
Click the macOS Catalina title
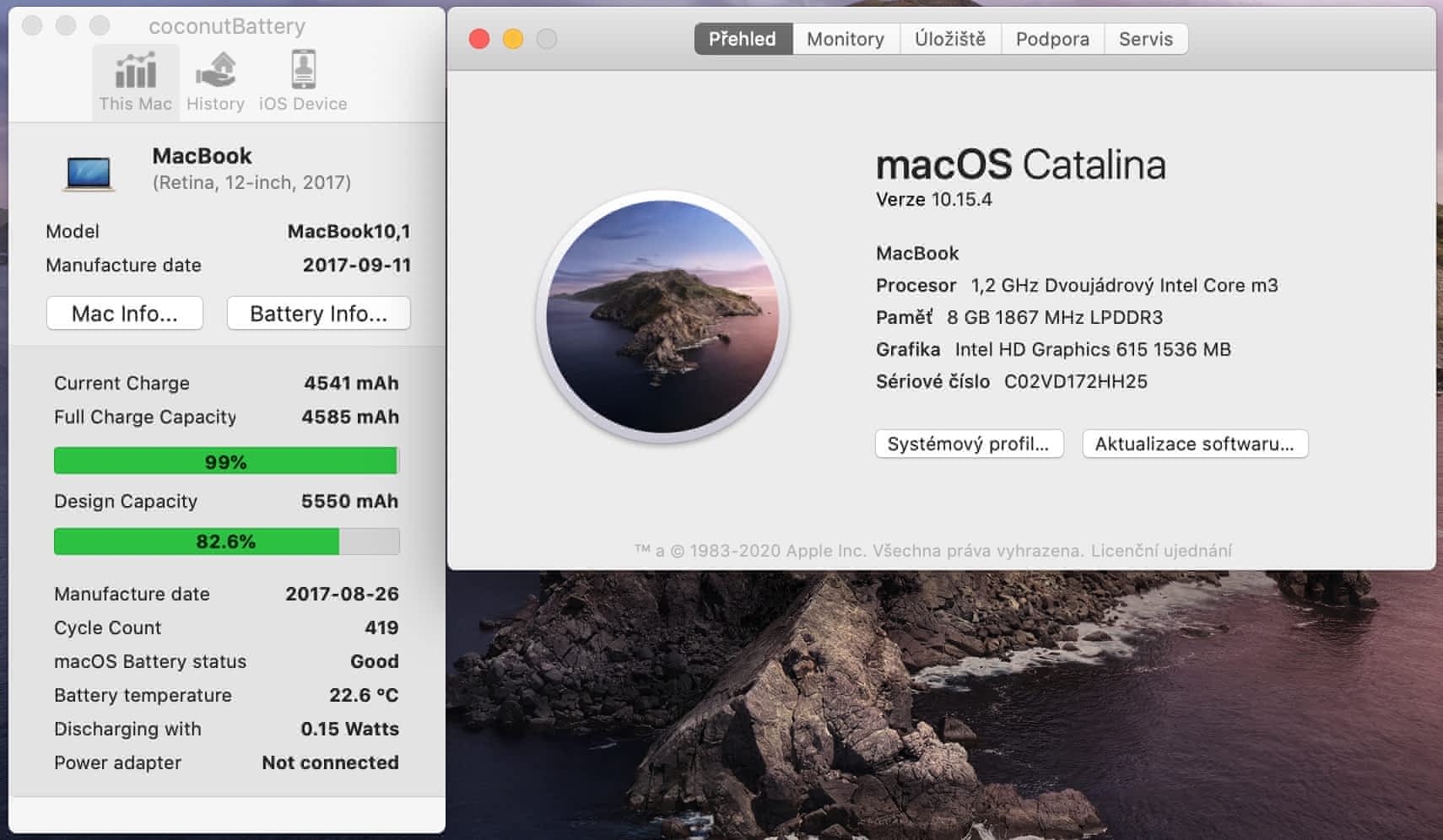[1021, 164]
